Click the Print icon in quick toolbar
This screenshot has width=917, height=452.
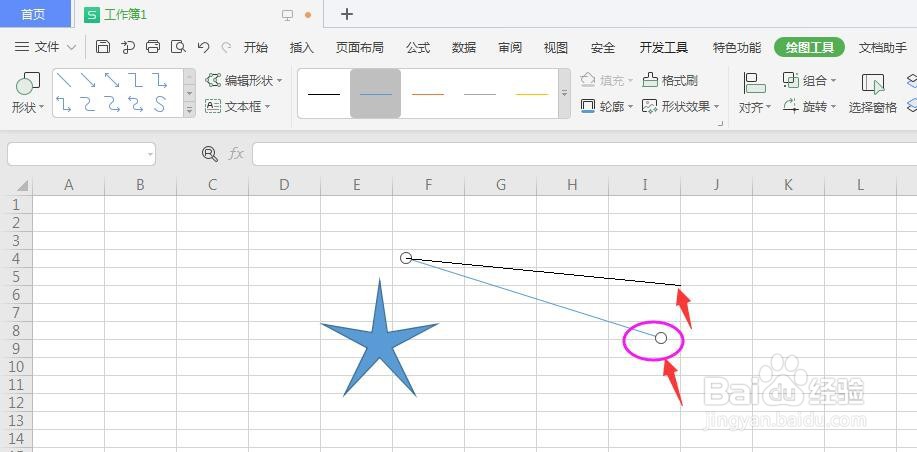[153, 47]
